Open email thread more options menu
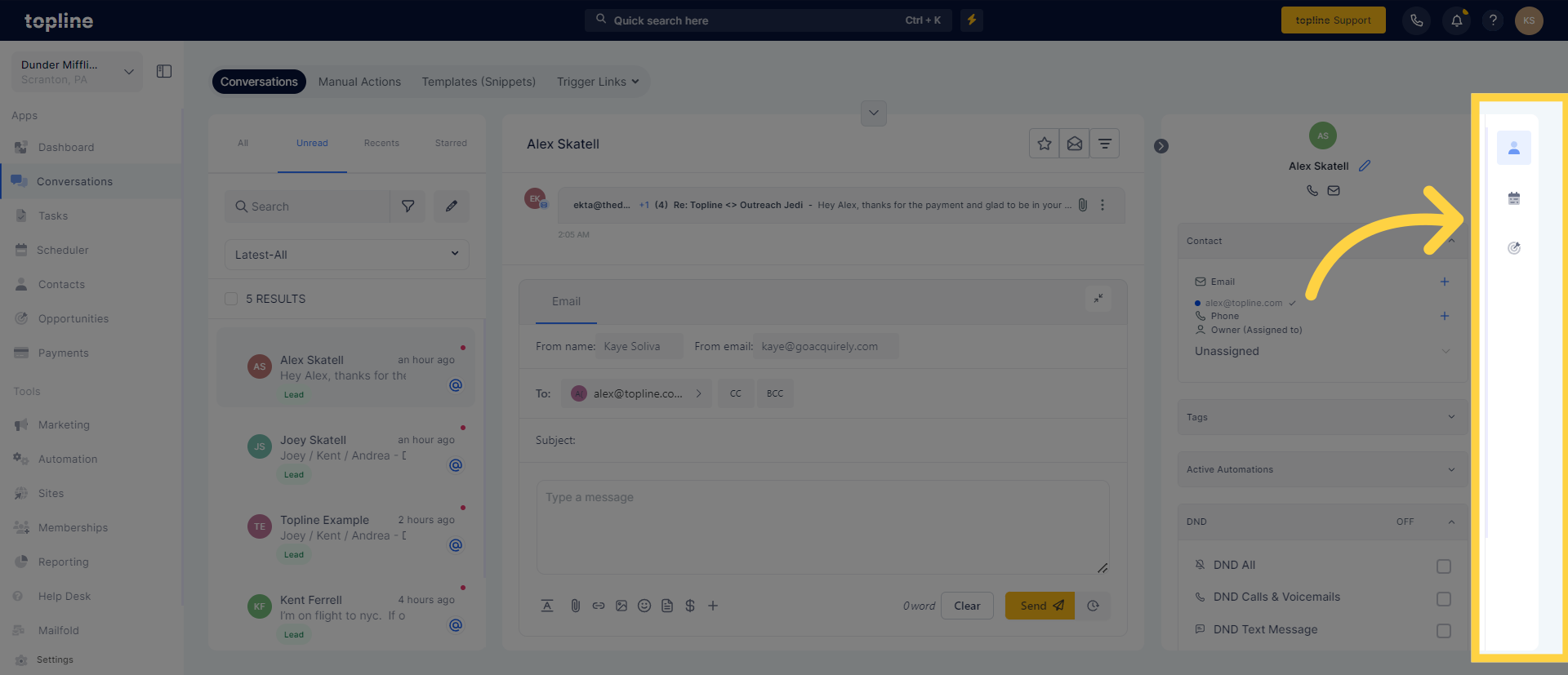This screenshot has height=675, width=1568. click(x=1102, y=205)
